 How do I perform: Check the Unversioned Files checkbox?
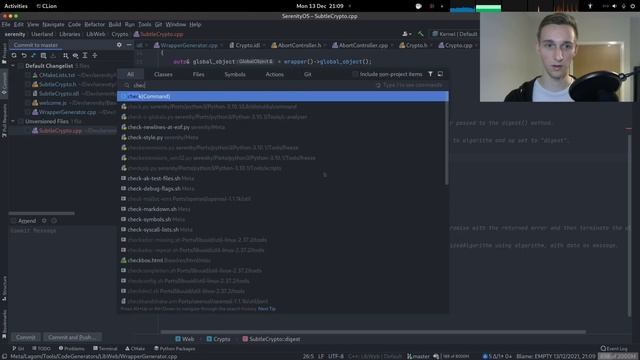[x=20, y=121]
